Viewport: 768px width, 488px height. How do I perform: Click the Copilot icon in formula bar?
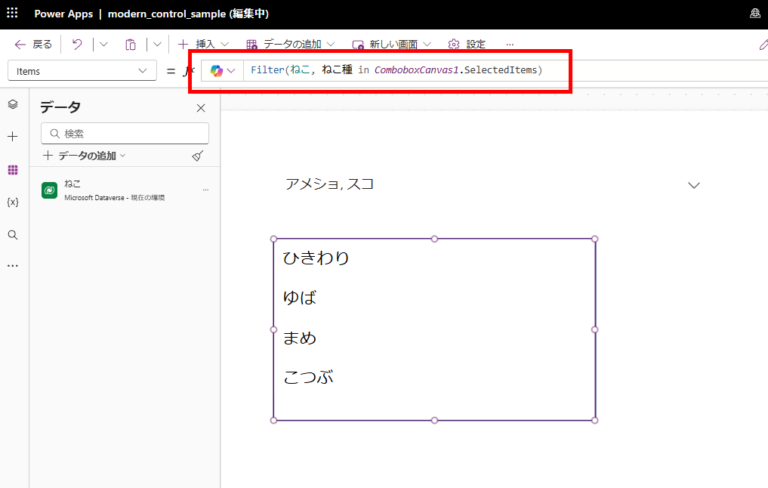[x=217, y=71]
